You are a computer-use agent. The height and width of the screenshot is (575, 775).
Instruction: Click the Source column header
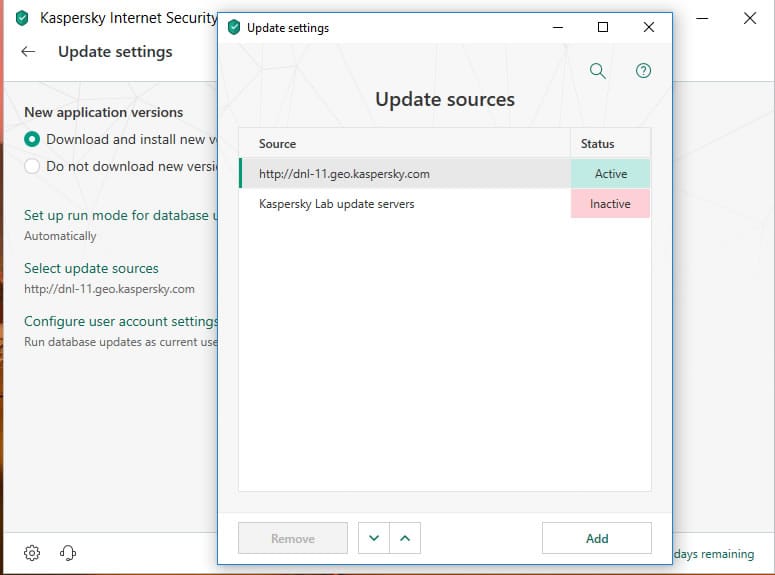pos(277,144)
